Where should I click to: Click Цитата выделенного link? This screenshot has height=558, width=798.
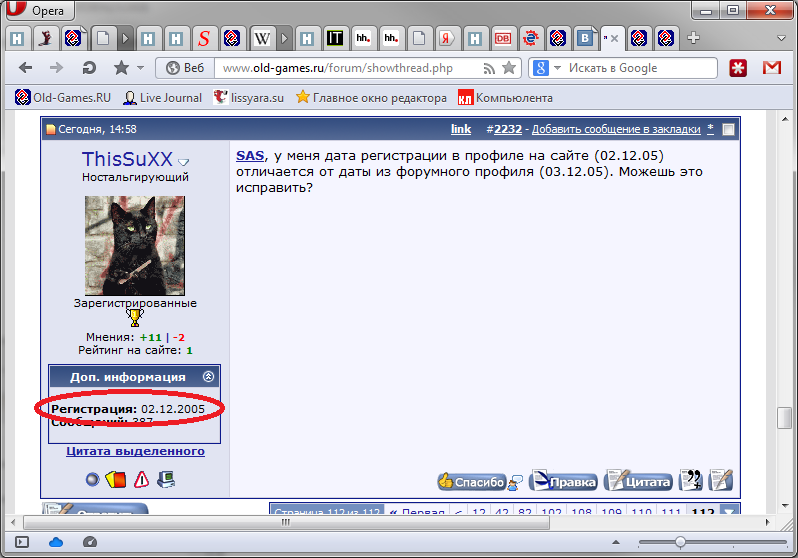click(x=135, y=451)
